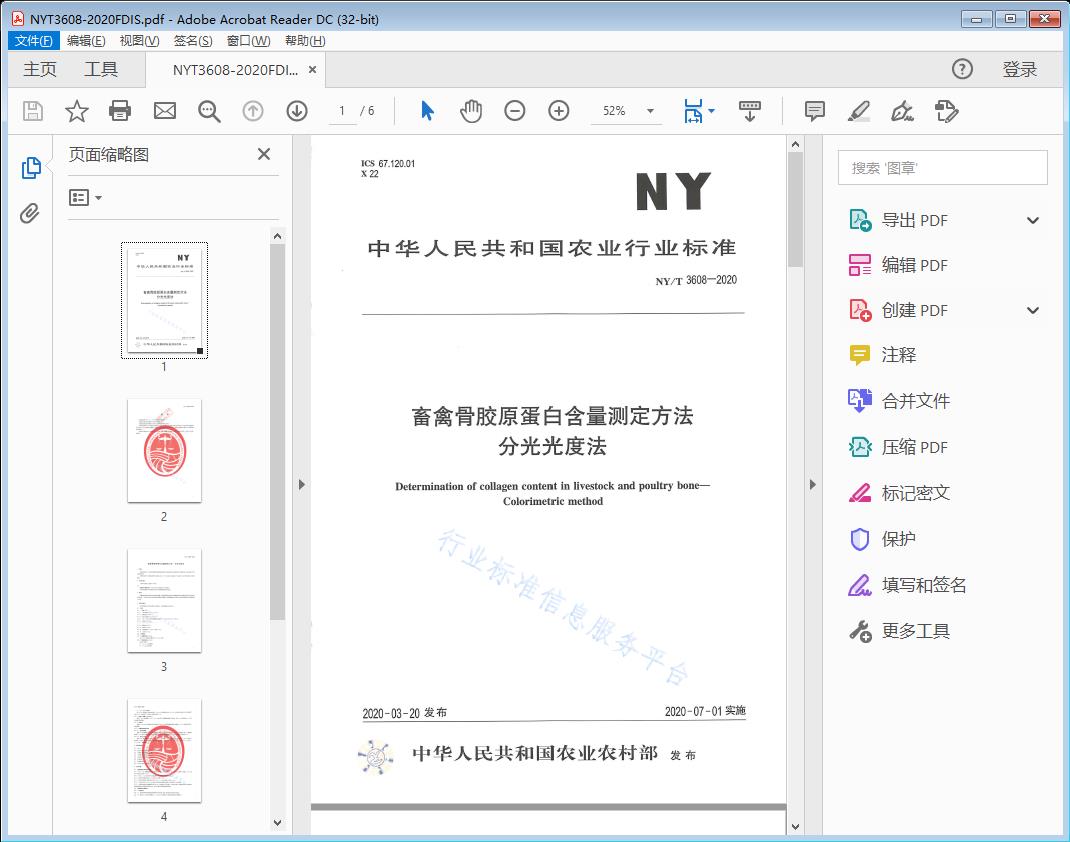
Task: Toggle the attachments paperclip panel
Action: (x=27, y=211)
